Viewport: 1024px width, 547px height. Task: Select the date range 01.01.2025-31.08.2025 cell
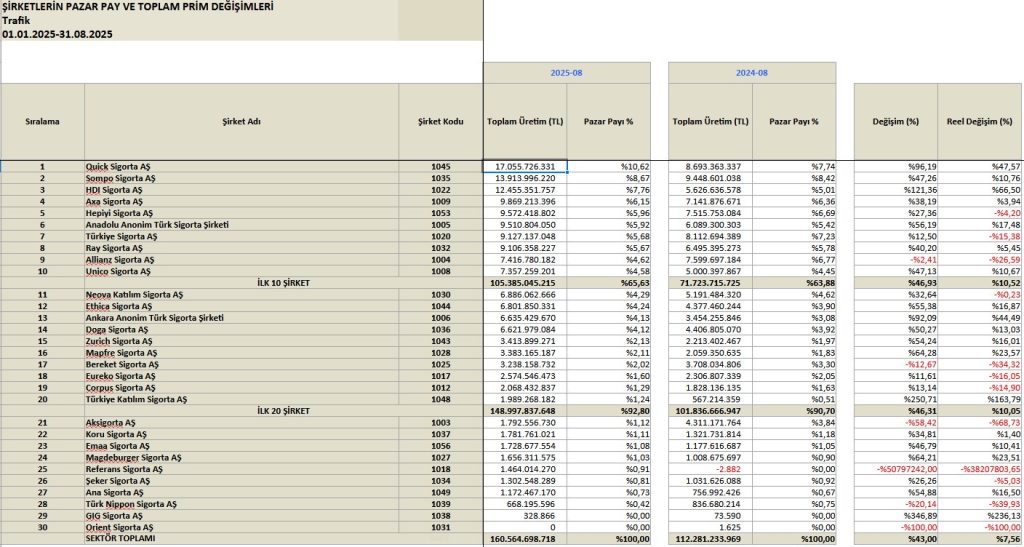click(x=199, y=34)
